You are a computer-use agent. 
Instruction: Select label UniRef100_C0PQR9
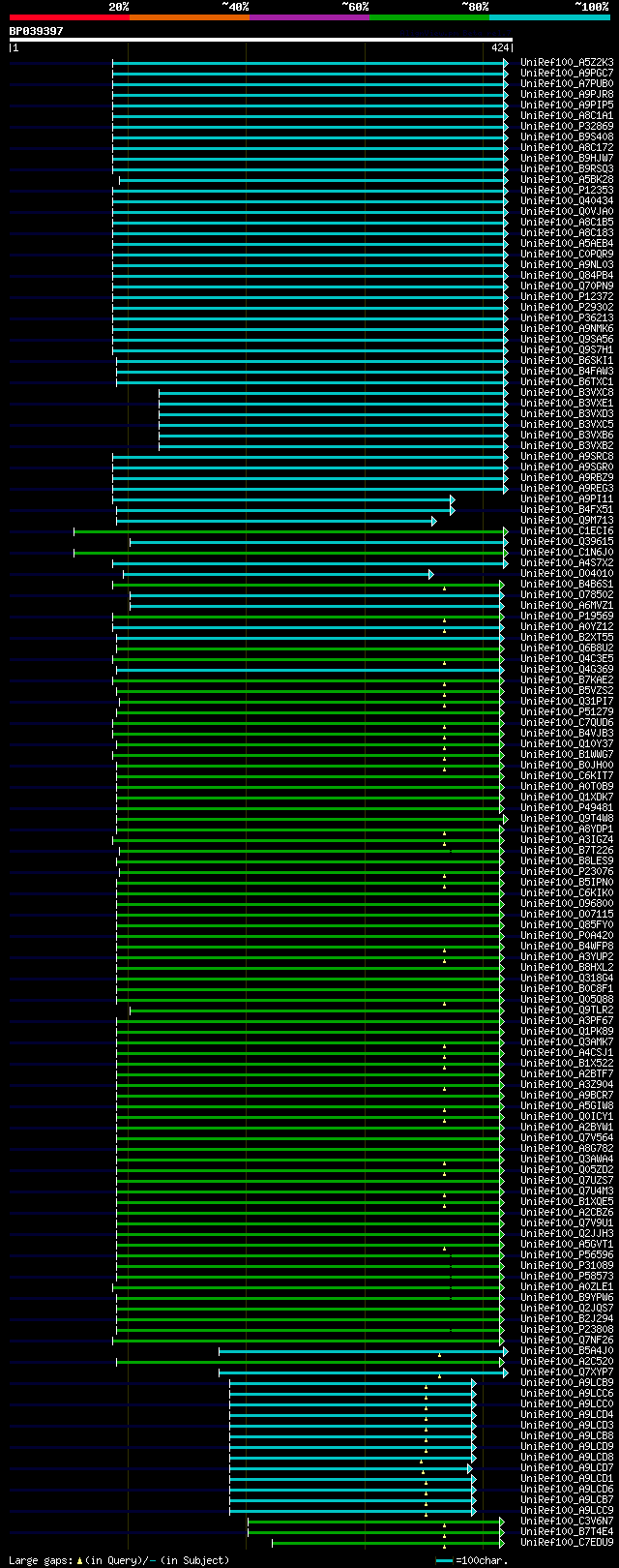pos(567,255)
